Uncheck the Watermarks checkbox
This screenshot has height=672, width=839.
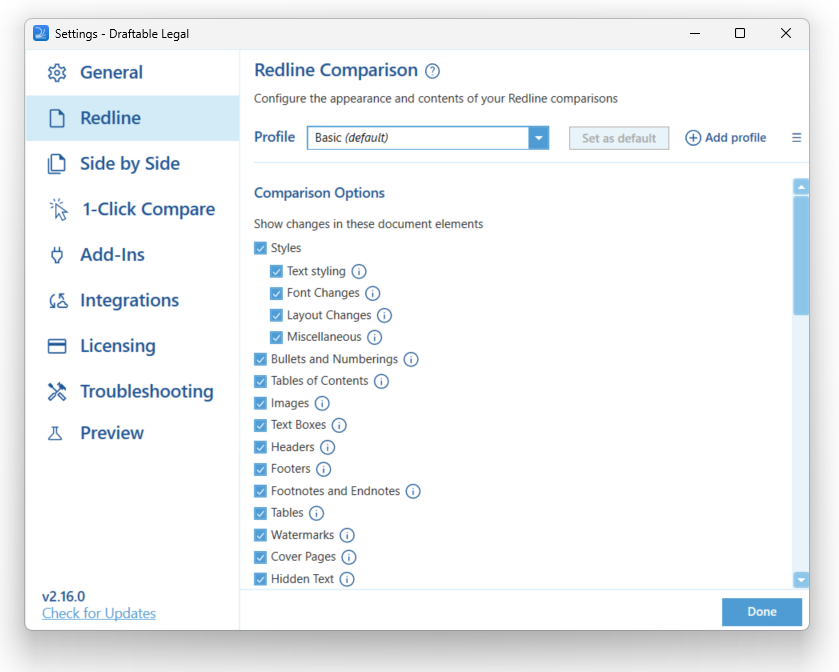coord(261,536)
